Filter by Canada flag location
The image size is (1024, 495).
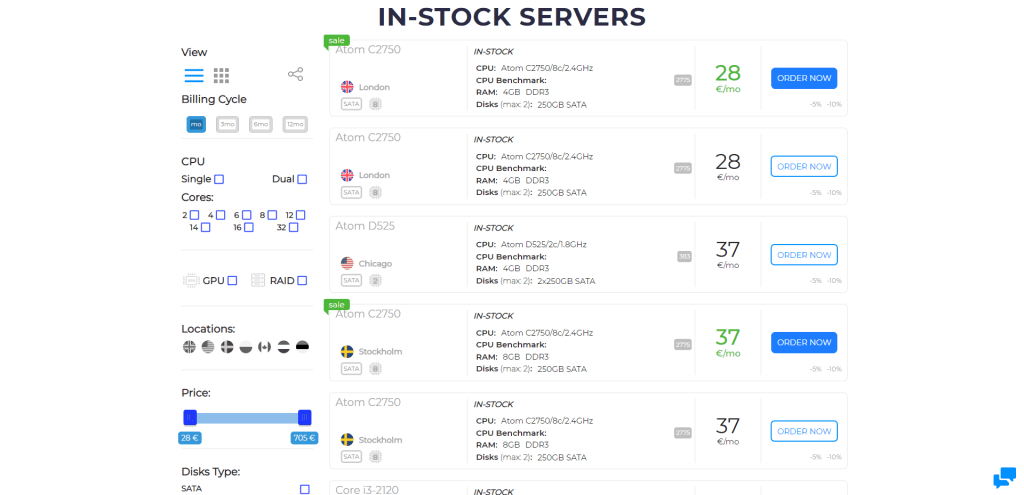pyautogui.click(x=264, y=347)
